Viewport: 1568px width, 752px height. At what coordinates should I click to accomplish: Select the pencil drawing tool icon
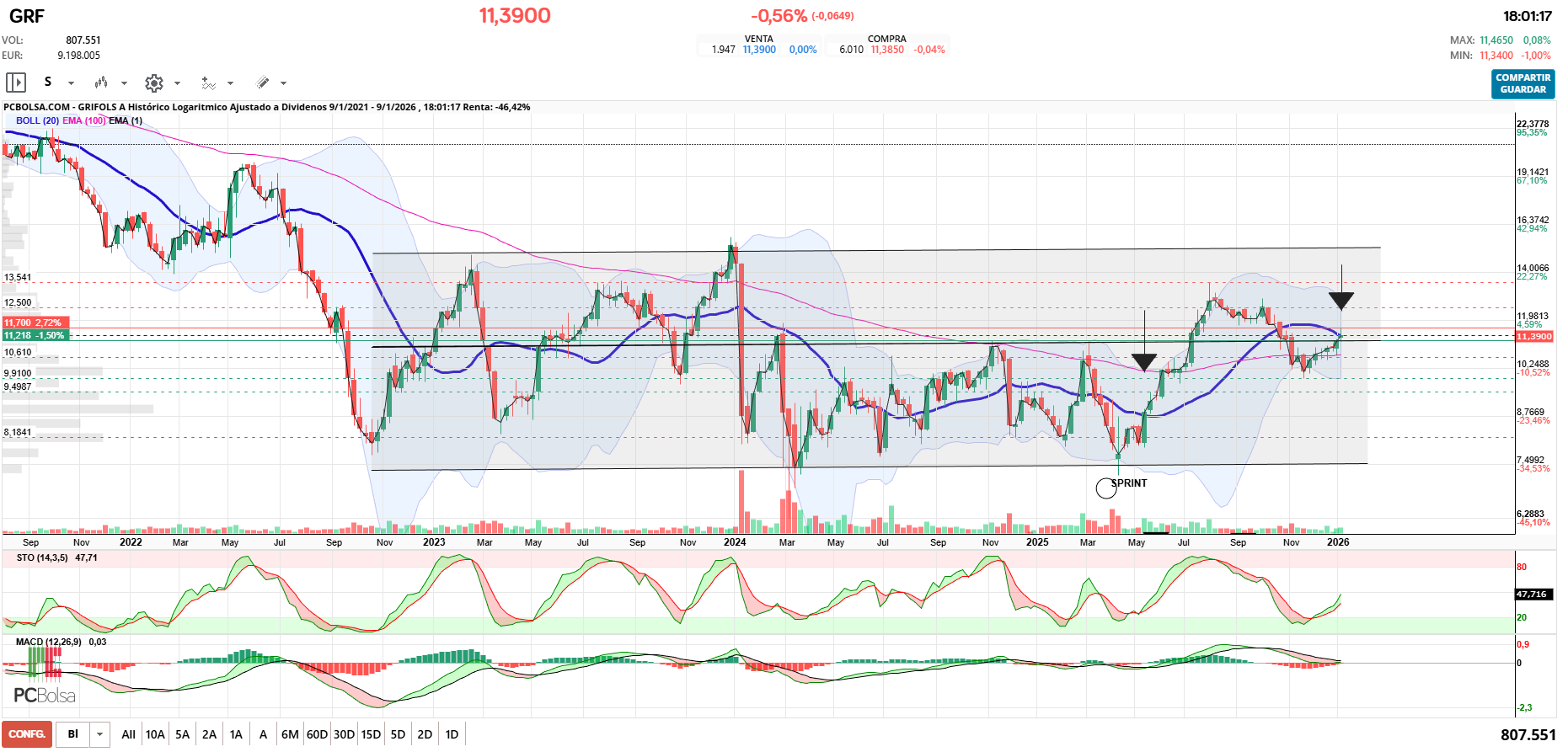coord(263,83)
